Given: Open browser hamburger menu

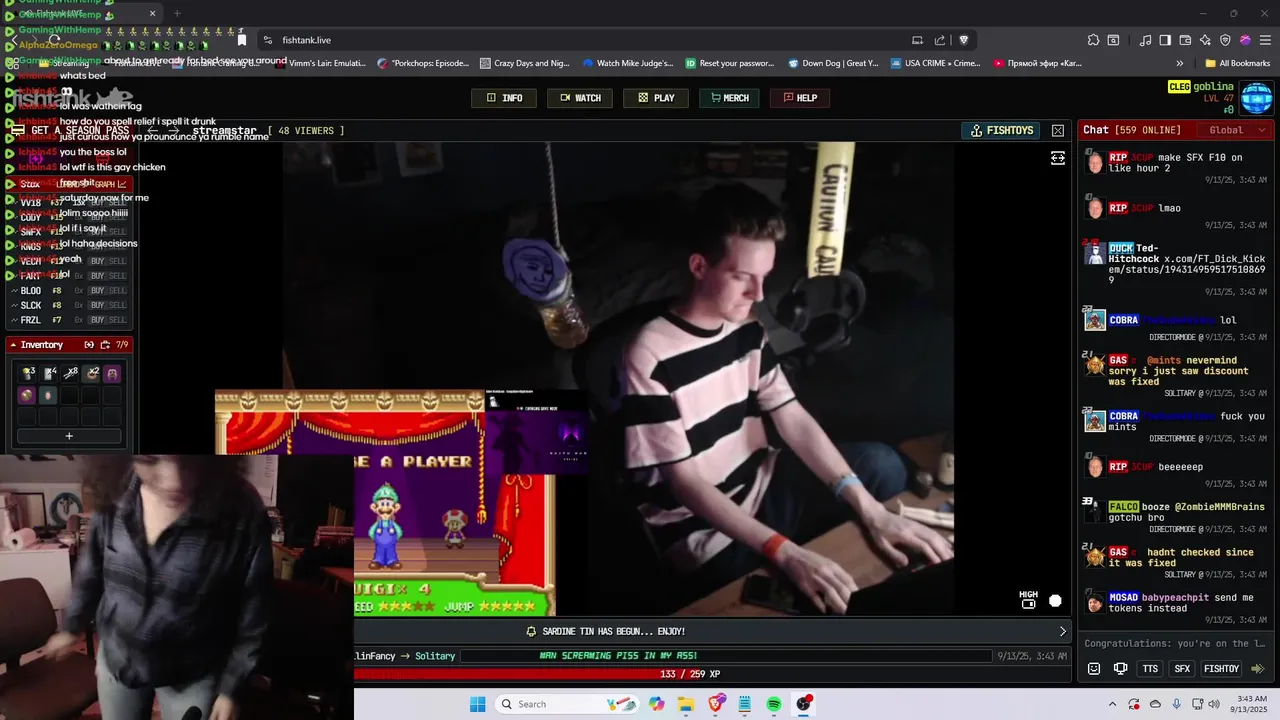Looking at the screenshot, I should 1265,40.
